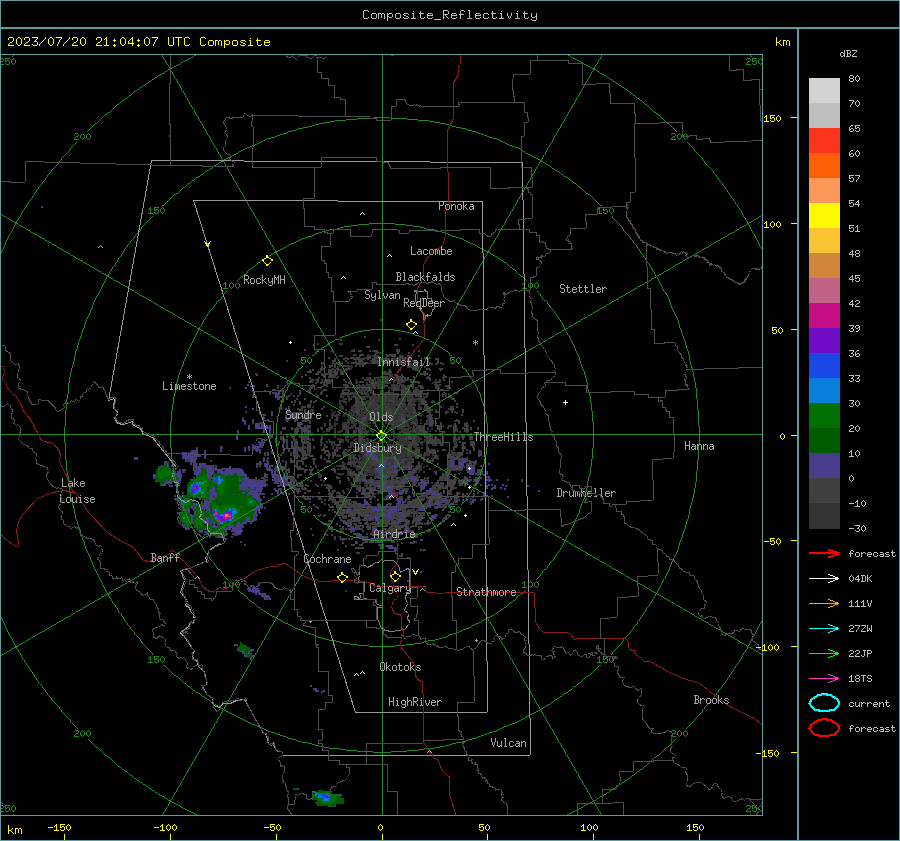
Task: Click the Olds label
Action: (x=381, y=417)
